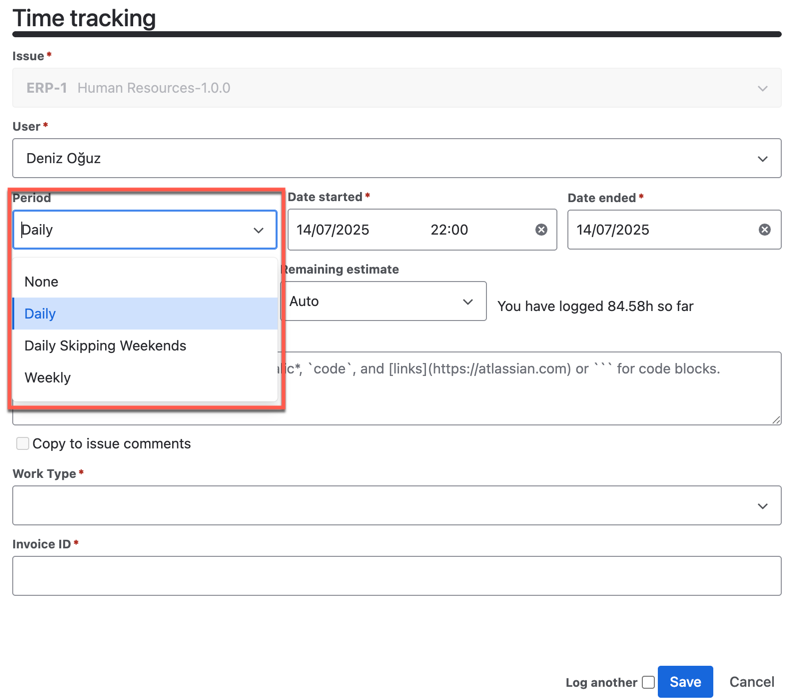This screenshot has height=700, width=788.
Task: Open the User dropdown showing Deniz Oğuz
Action: (x=397, y=158)
